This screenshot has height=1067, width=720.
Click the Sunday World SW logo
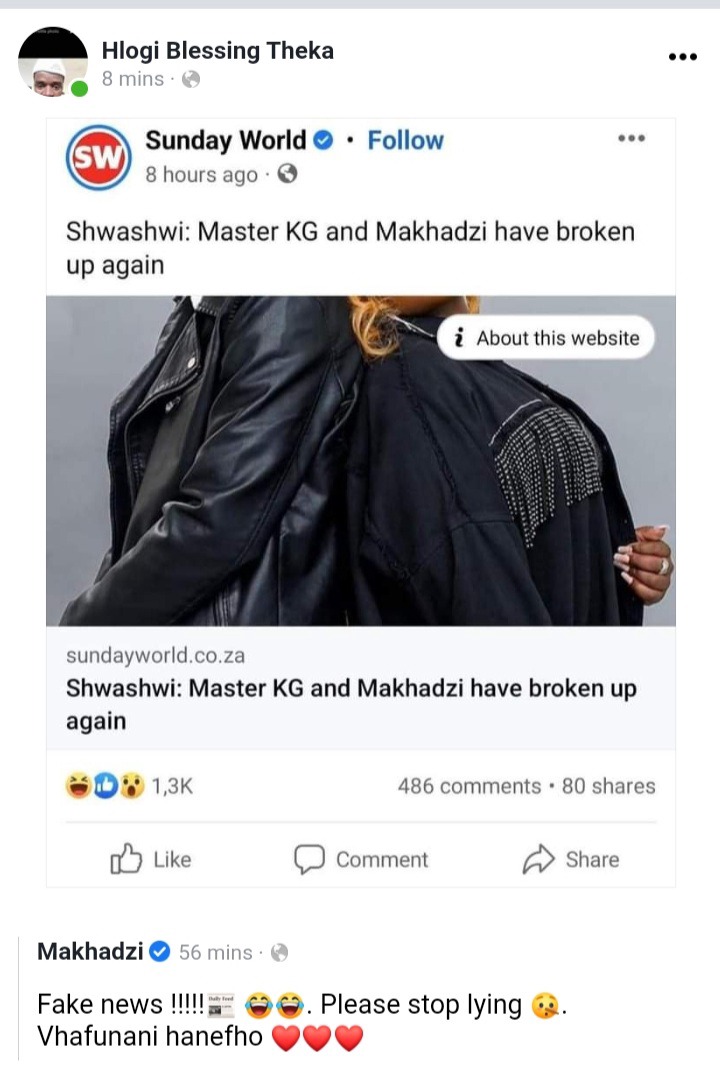coord(99,157)
